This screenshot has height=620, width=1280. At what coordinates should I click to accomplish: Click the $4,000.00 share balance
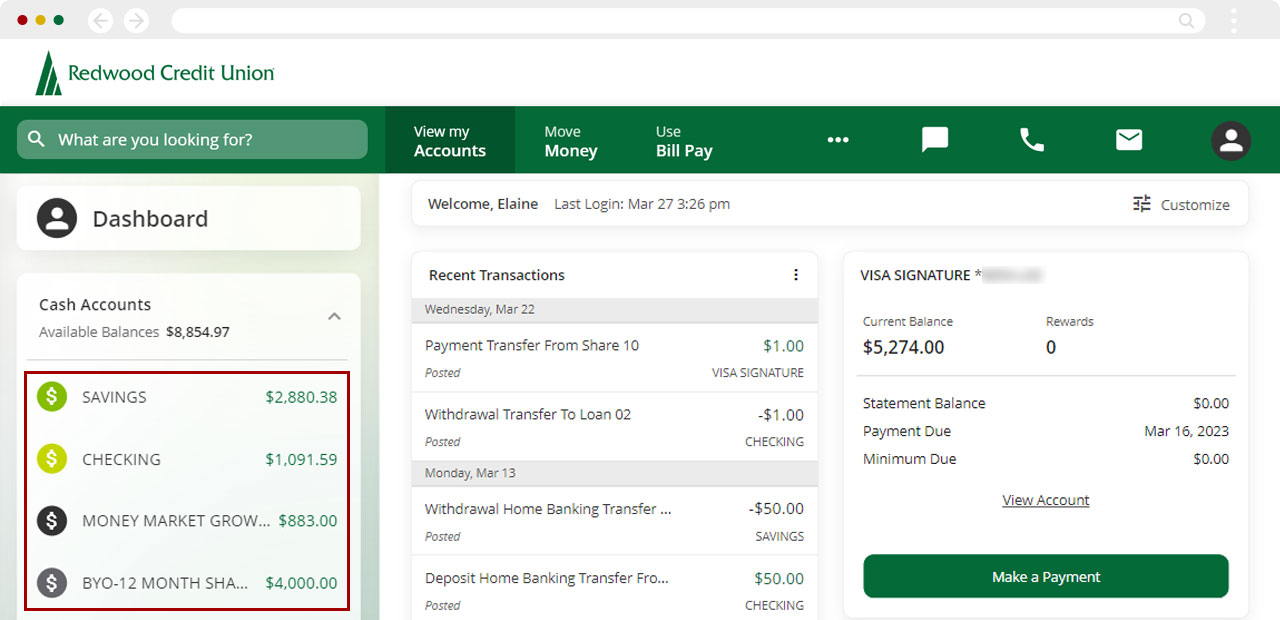[x=301, y=583]
